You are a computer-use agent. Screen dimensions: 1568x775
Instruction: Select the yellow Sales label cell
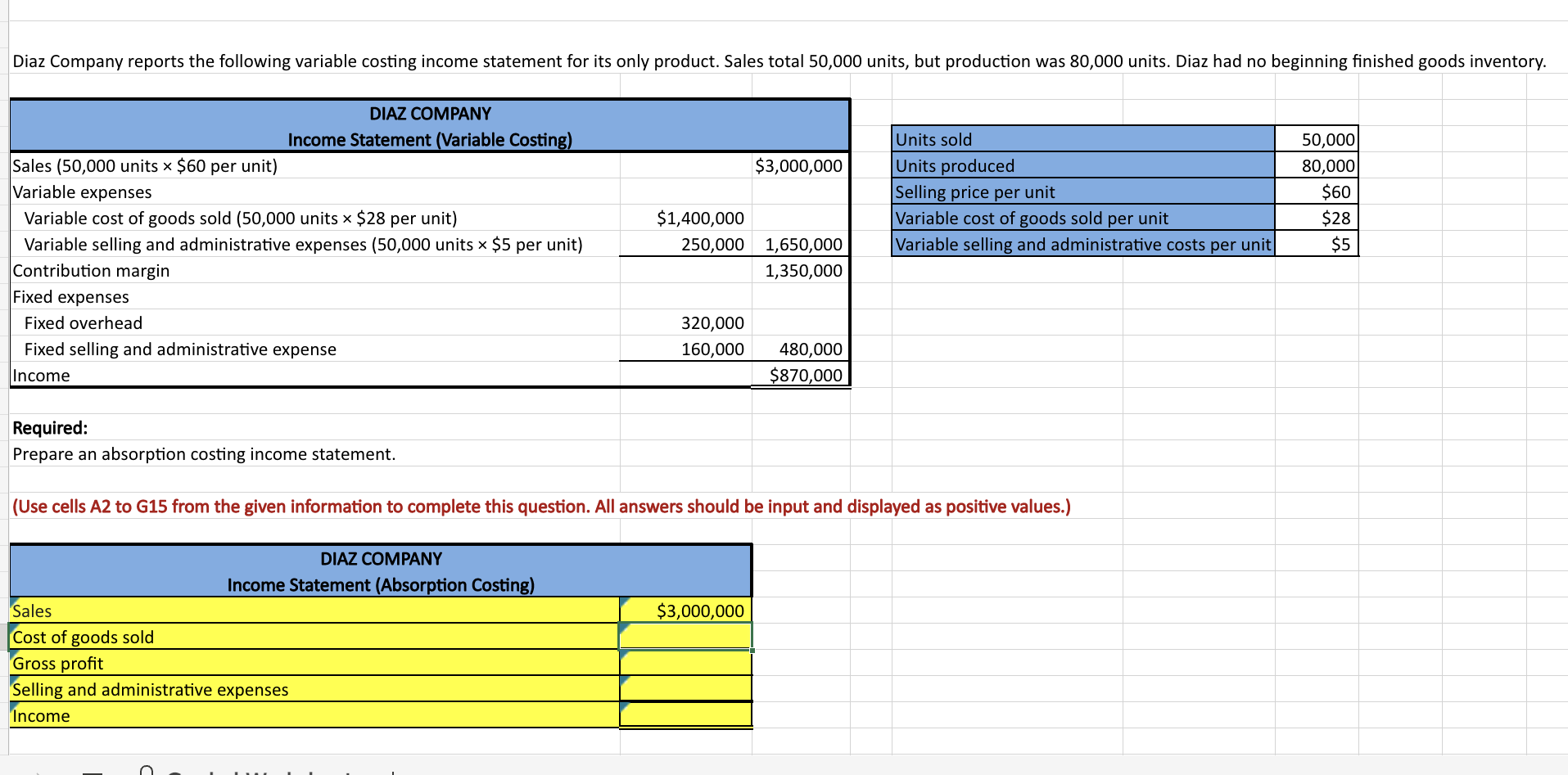pyautogui.click(x=314, y=611)
